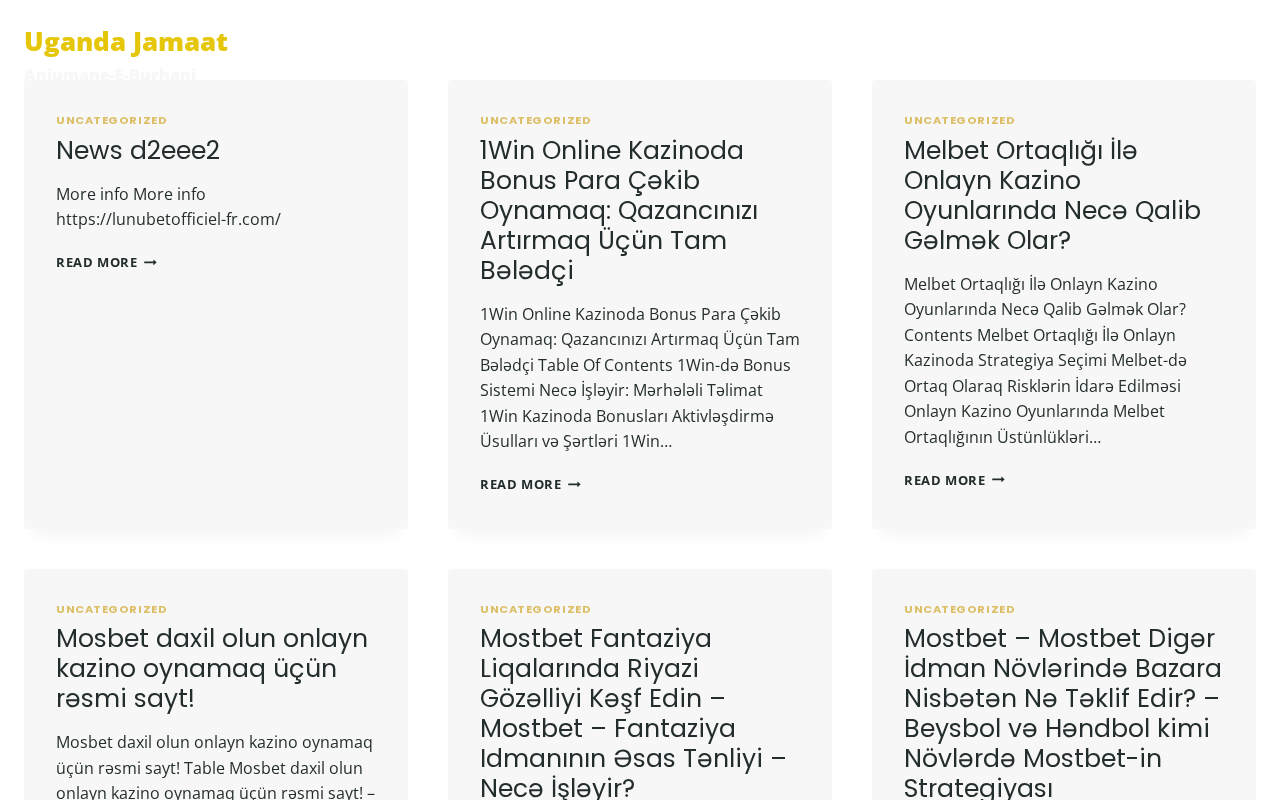
Task: Select Uncategorized label above Mosbet daxil olun
Action: point(112,609)
